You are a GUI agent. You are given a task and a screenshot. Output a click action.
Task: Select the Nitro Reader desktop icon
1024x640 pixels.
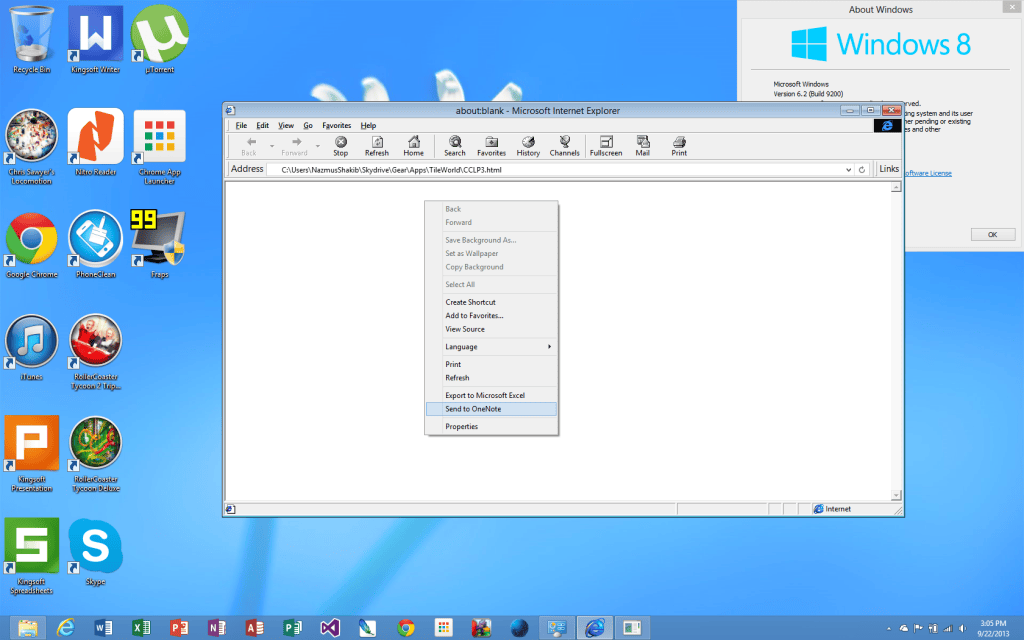click(x=95, y=142)
